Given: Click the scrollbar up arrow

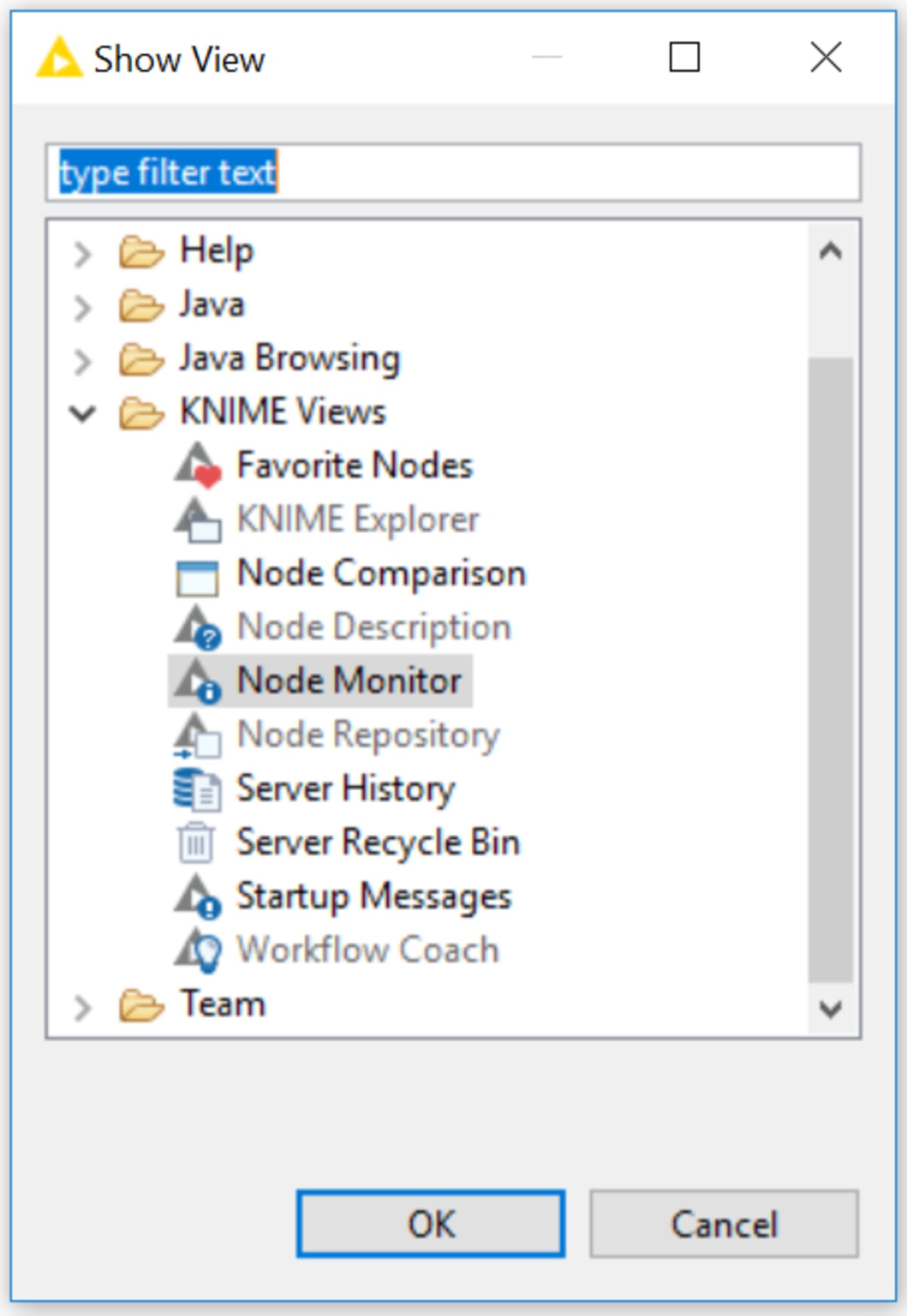Looking at the screenshot, I should pos(830,252).
